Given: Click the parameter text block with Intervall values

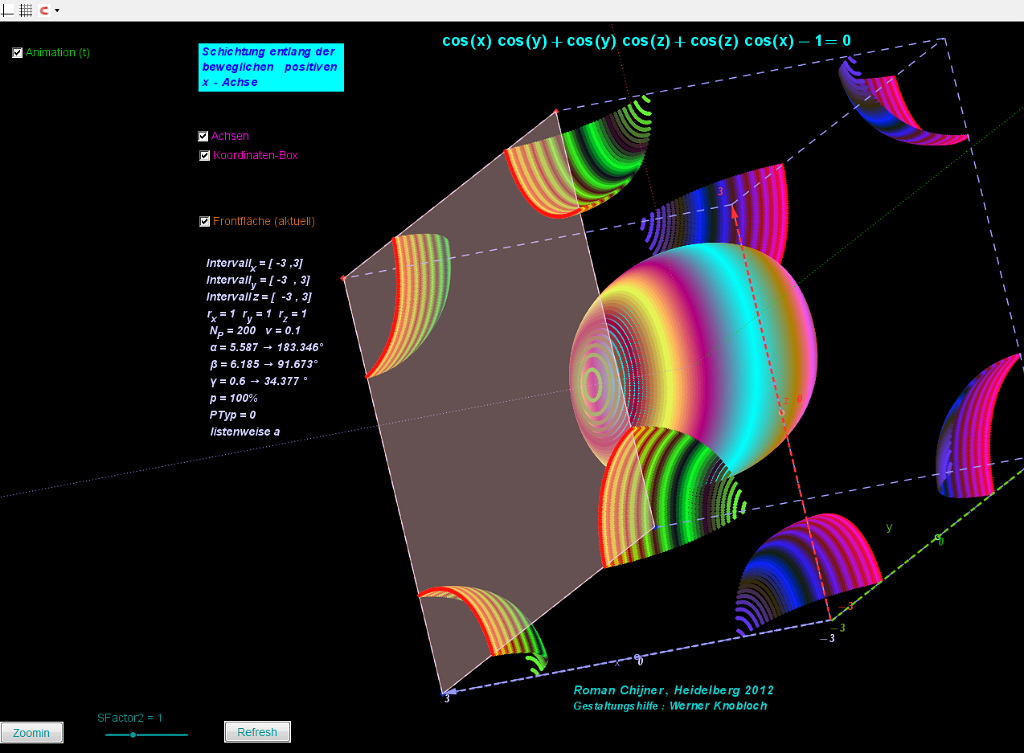Looking at the screenshot, I should (262, 347).
